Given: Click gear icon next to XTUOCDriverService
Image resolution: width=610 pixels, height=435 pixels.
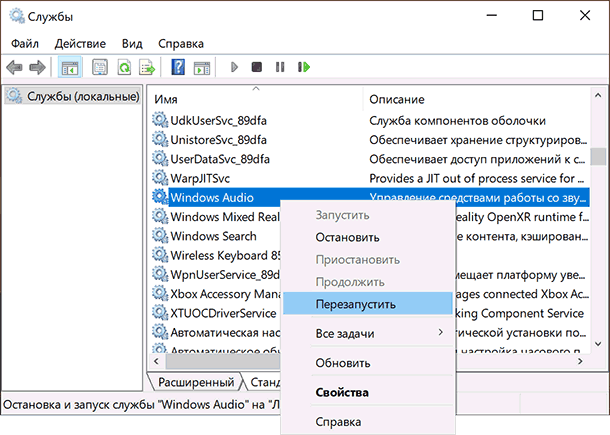Looking at the screenshot, I should [x=160, y=312].
